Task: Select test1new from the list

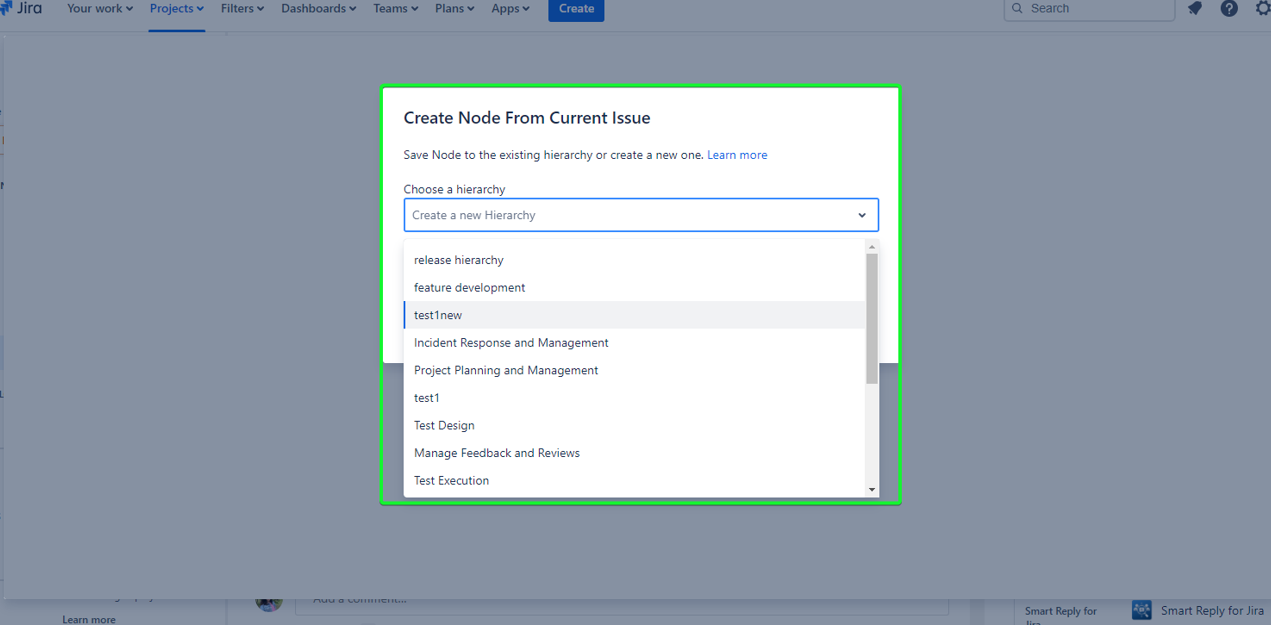Action: point(438,315)
